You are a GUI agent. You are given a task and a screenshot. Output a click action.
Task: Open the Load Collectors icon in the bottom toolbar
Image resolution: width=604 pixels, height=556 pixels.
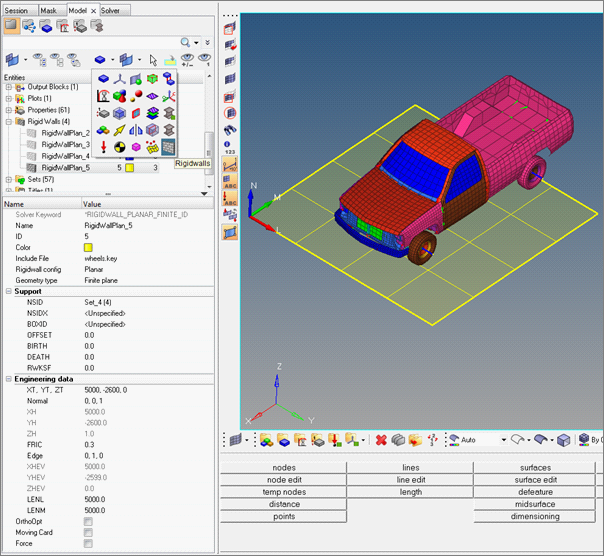(x=335, y=440)
